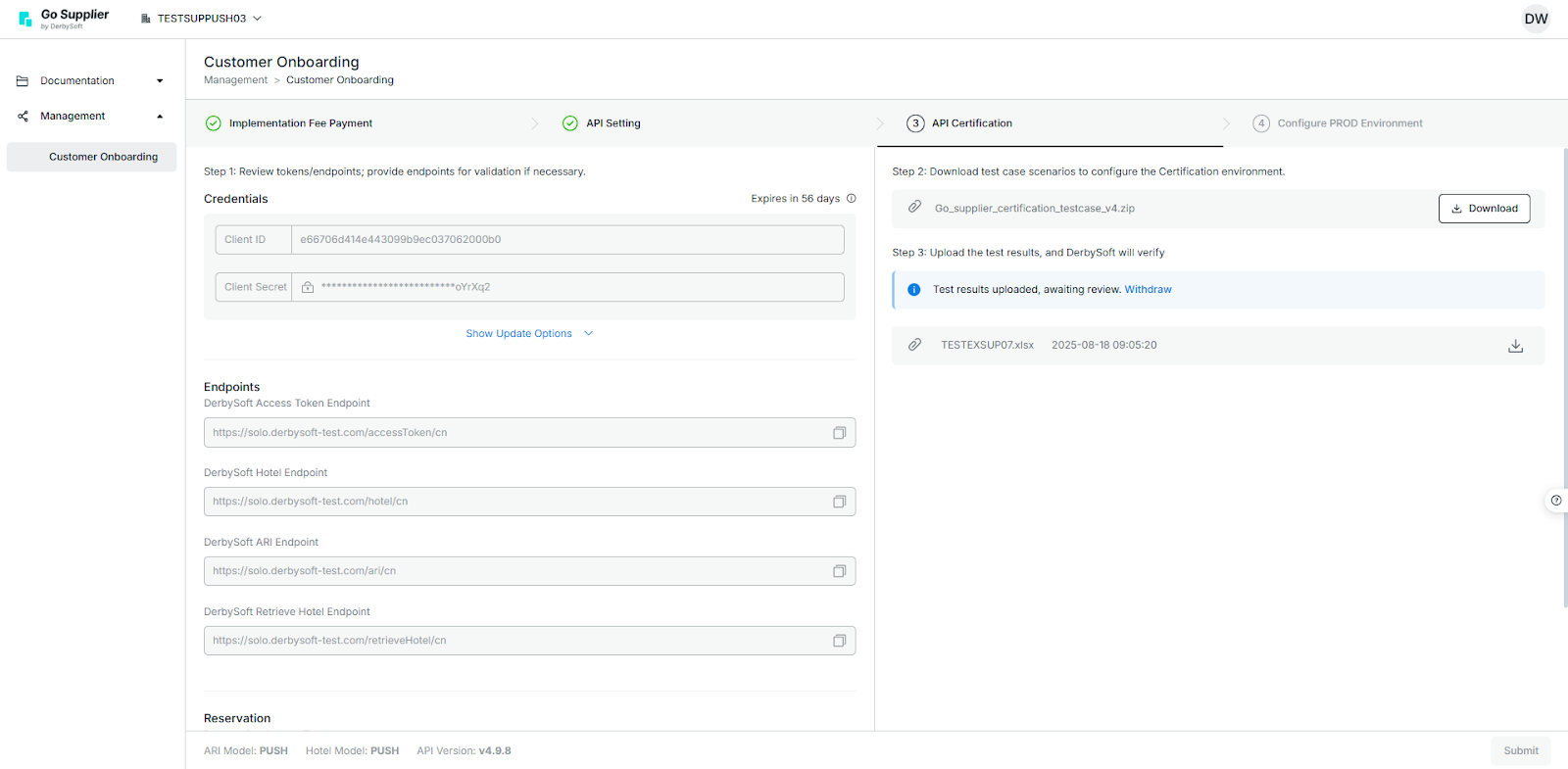Click the TESTEXSUP07.xlsx file name

point(987,346)
